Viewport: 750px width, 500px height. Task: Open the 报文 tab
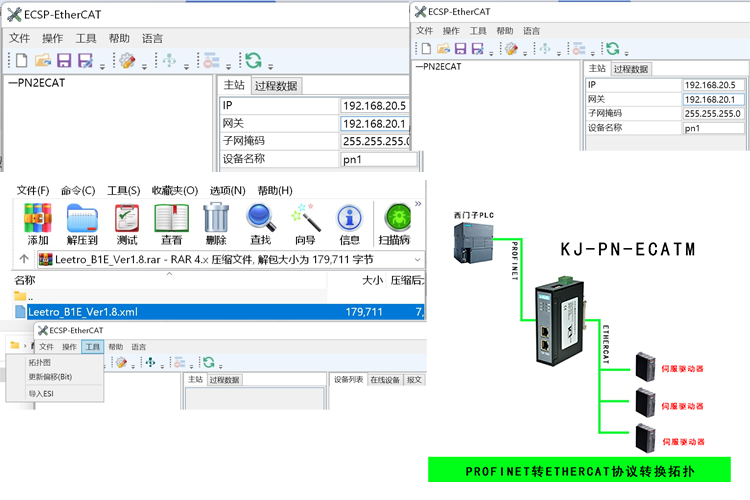[x=415, y=380]
